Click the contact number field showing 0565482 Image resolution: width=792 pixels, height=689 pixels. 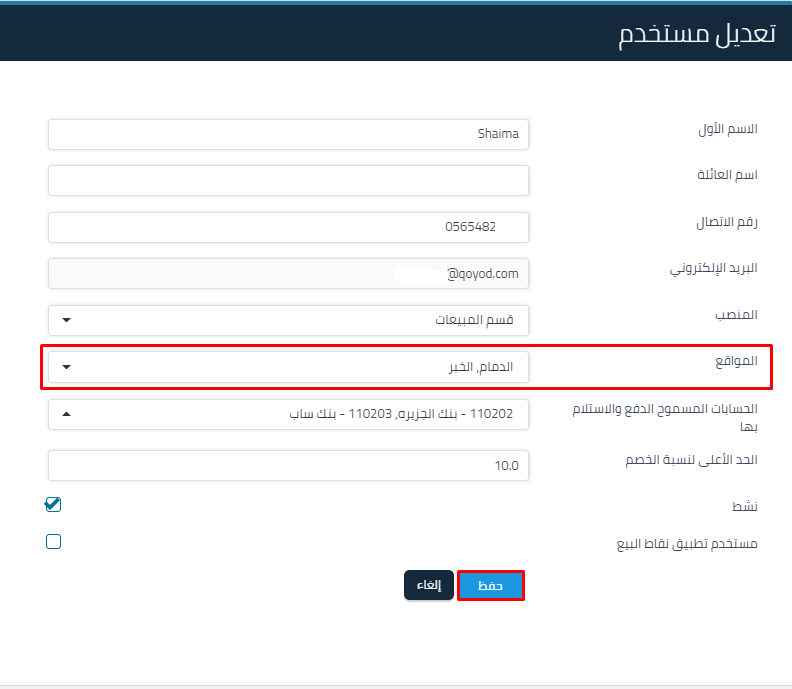pos(288,227)
